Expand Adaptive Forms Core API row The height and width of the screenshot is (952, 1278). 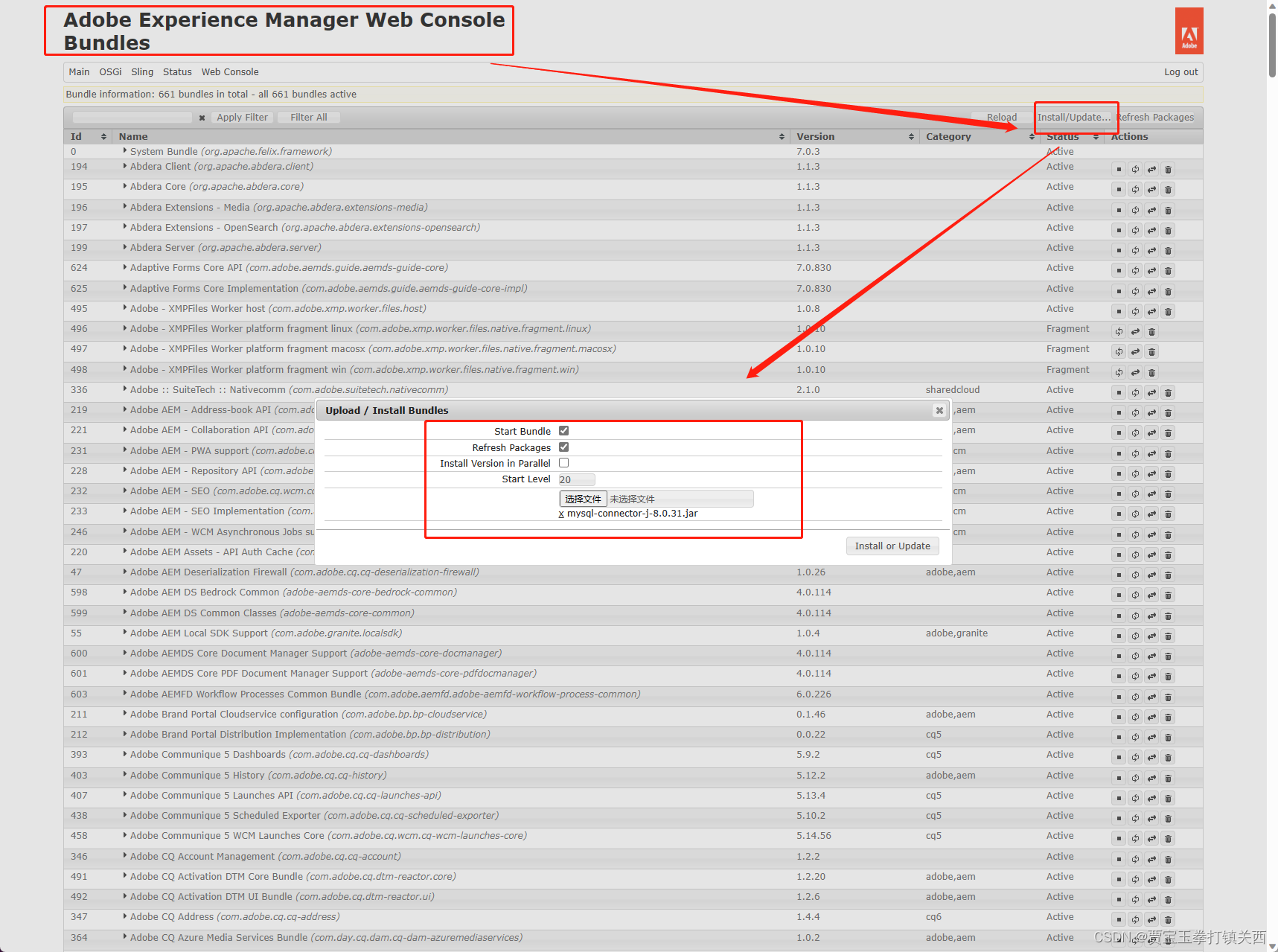click(x=124, y=267)
